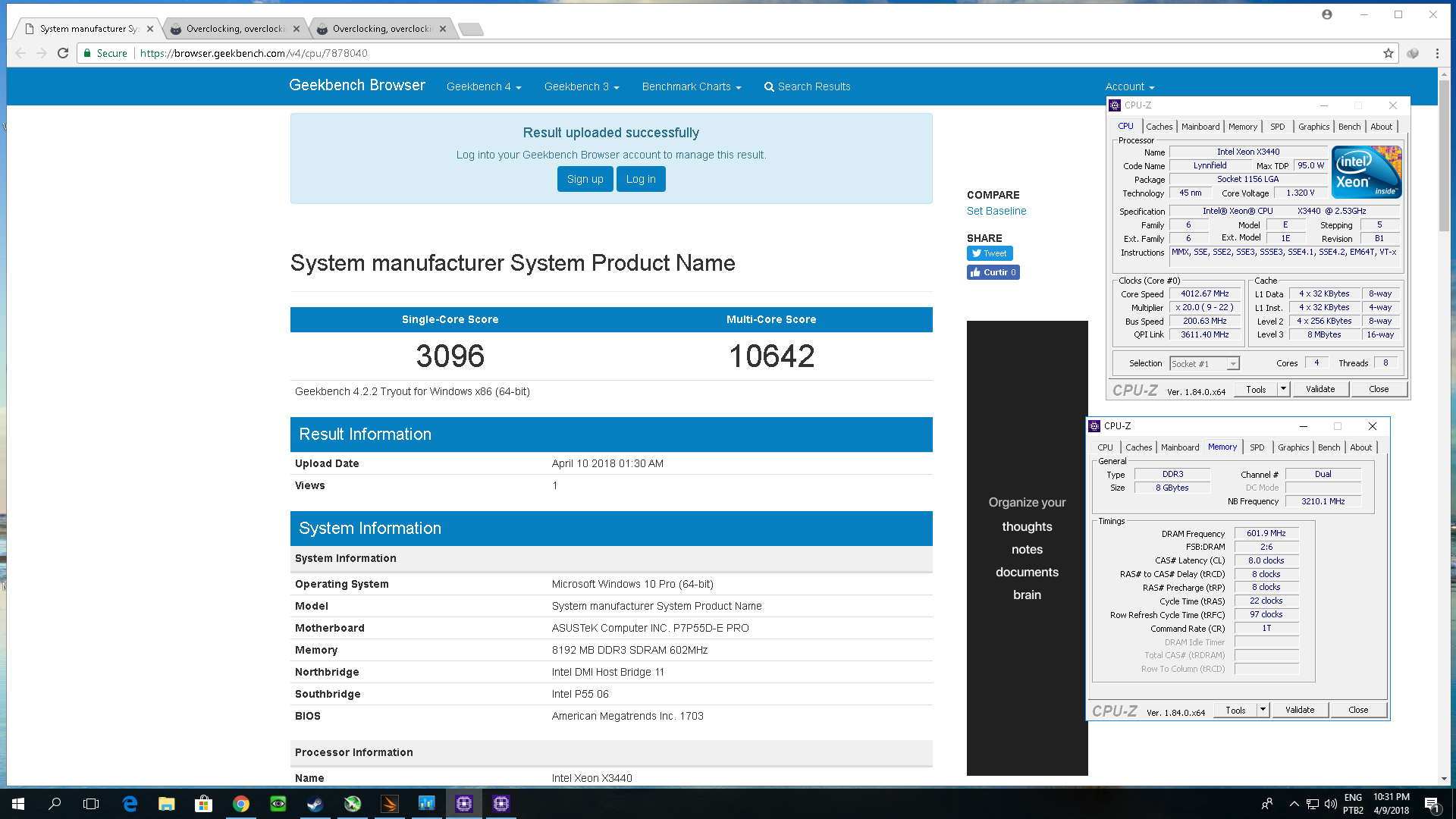Click the browser address bar URL
The height and width of the screenshot is (819, 1456).
click(254, 53)
